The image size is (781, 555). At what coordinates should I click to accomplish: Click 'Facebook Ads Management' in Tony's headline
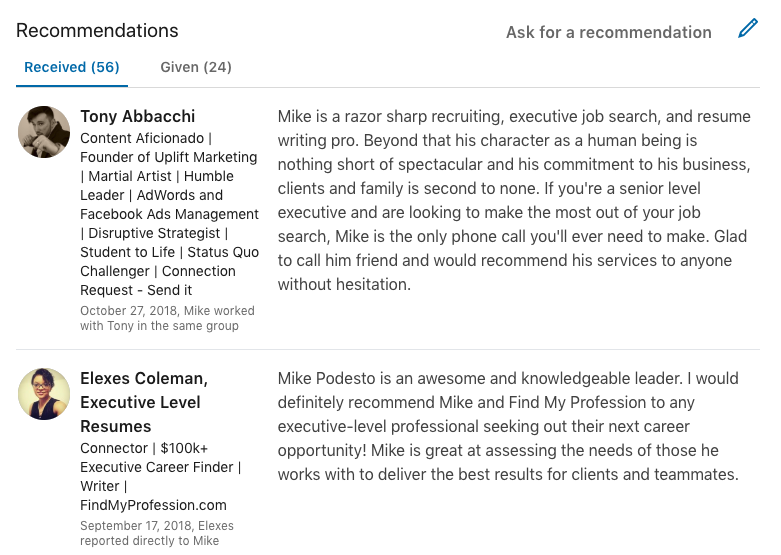click(x=169, y=214)
